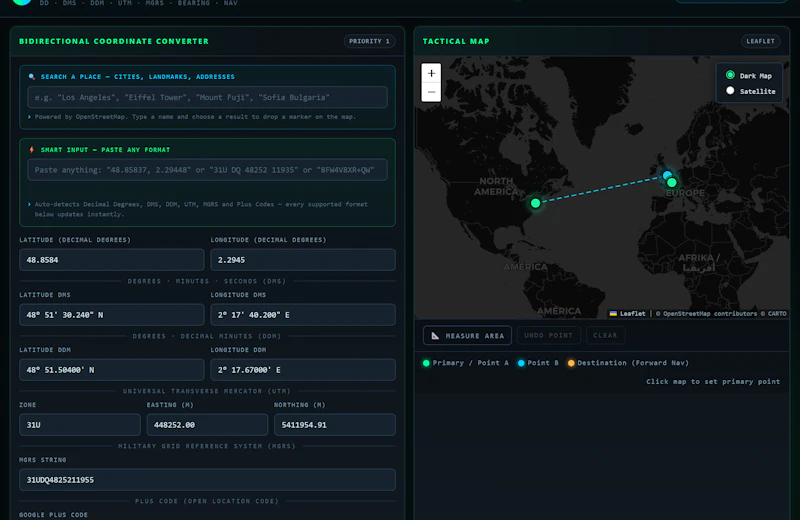800x520 pixels.
Task: Click the Primary / Point A legend label
Action: pyautogui.click(x=470, y=363)
